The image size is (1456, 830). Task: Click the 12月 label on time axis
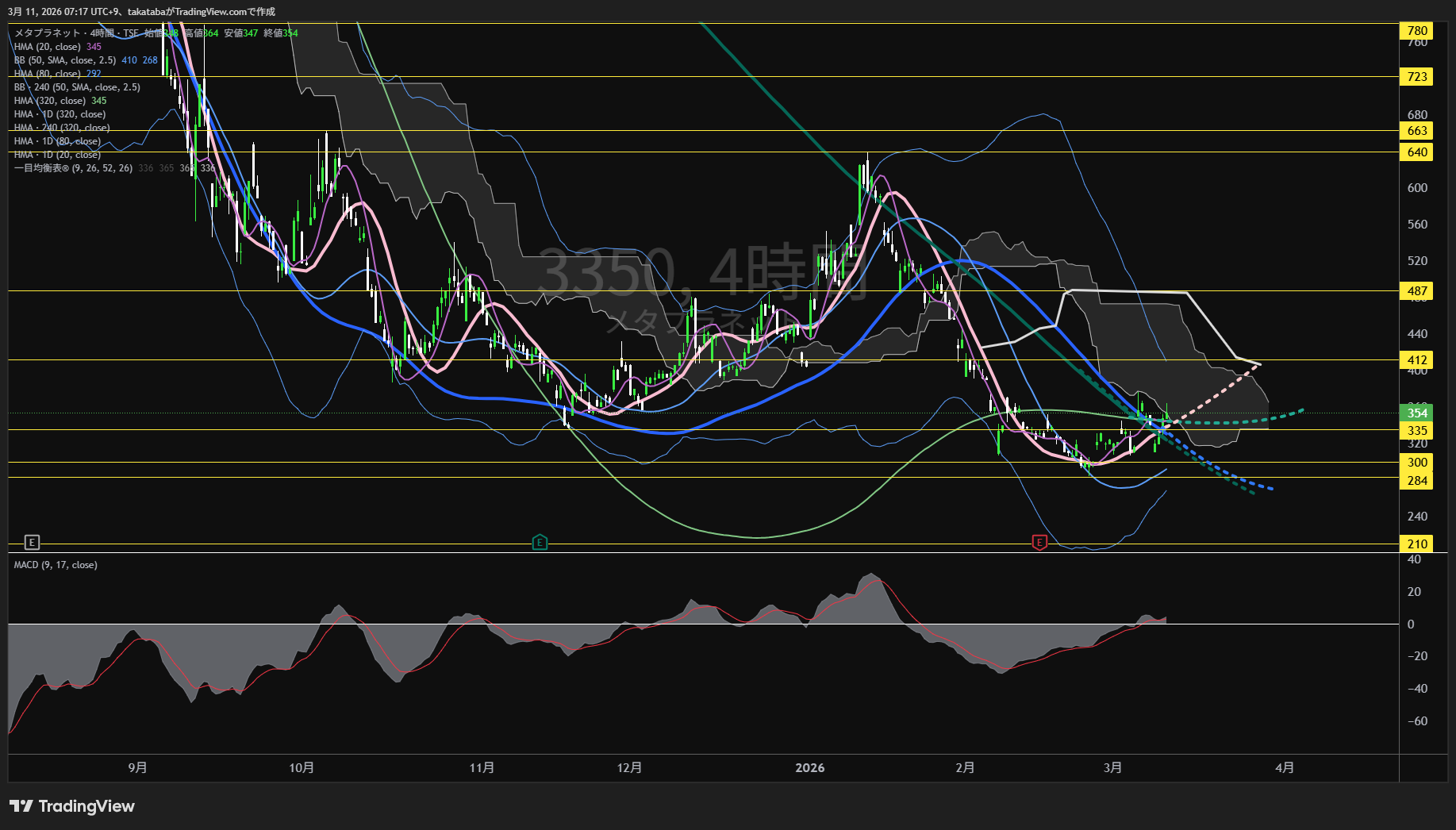pos(629,768)
